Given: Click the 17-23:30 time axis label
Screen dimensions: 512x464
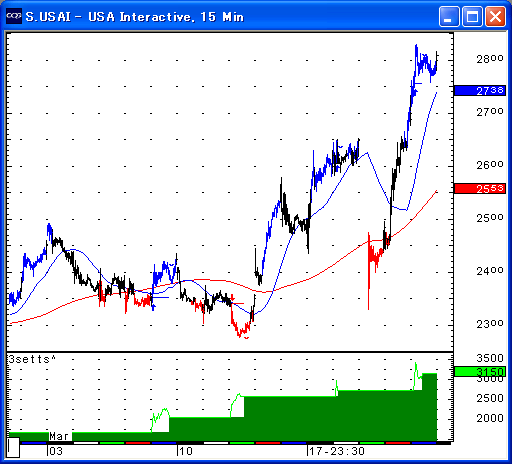Looking at the screenshot, I should pos(336,451).
